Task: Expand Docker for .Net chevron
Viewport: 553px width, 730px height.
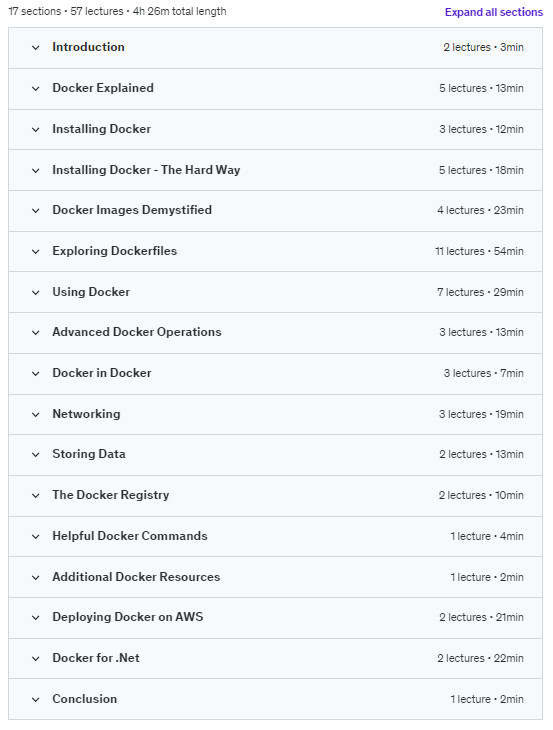Action: pos(35,658)
